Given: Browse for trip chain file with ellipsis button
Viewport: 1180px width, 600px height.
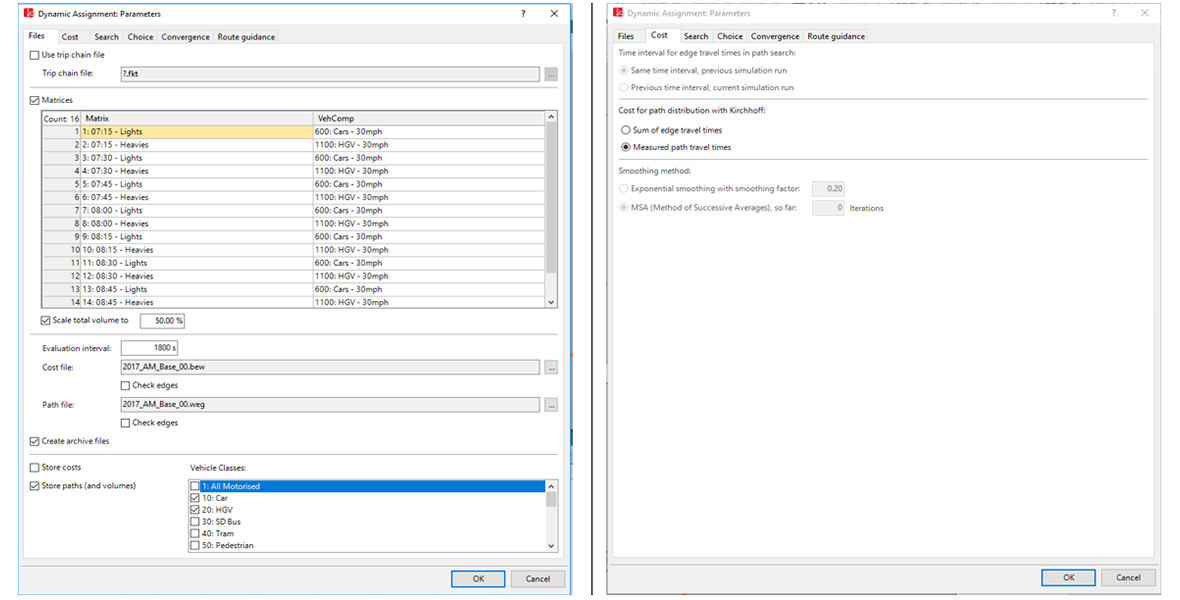Looking at the screenshot, I should tap(551, 74).
